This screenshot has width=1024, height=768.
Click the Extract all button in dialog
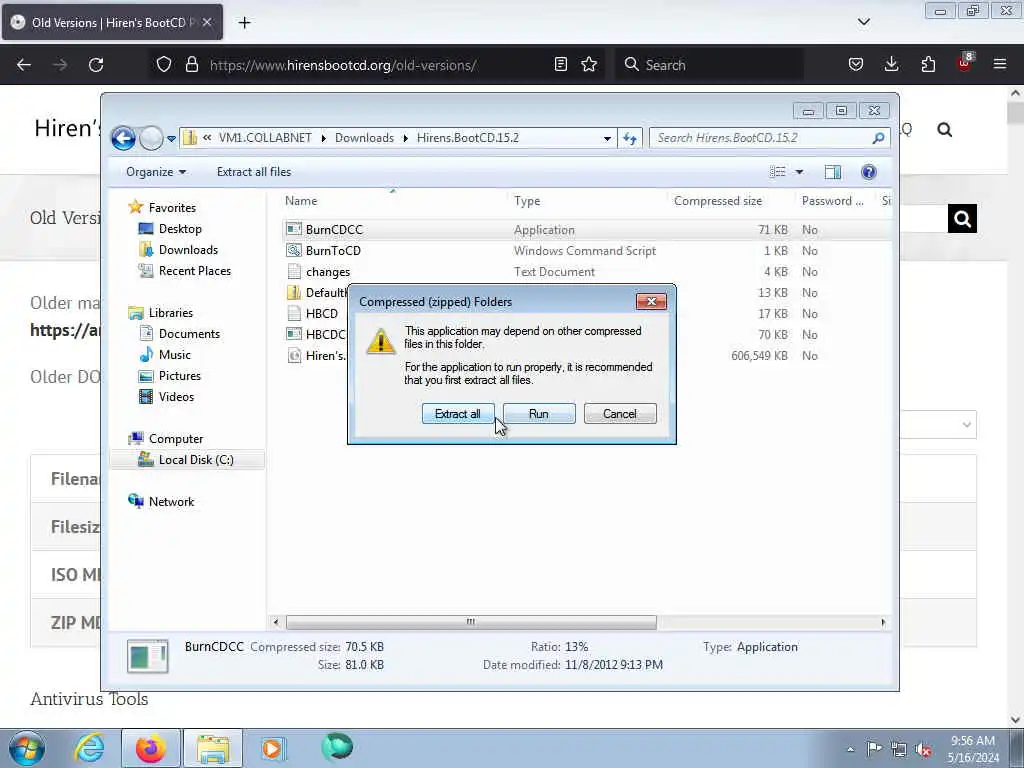click(x=458, y=414)
